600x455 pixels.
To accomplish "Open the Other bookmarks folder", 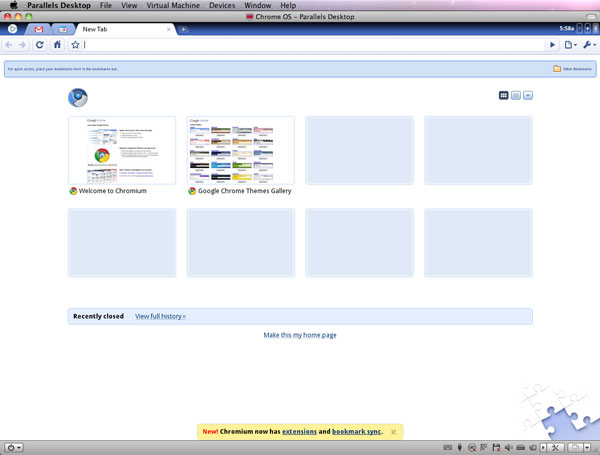I will pyautogui.click(x=572, y=69).
